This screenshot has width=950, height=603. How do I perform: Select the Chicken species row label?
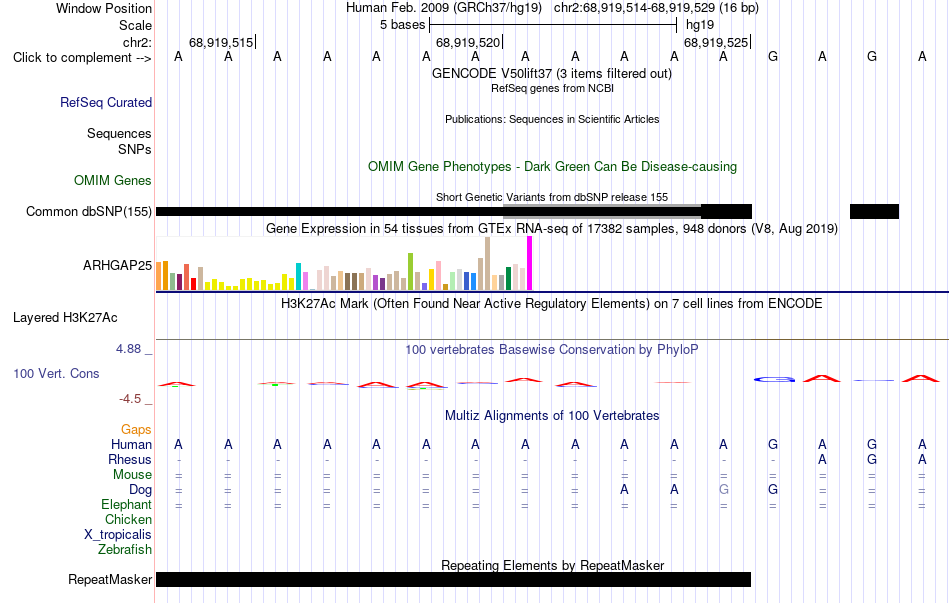pos(128,519)
